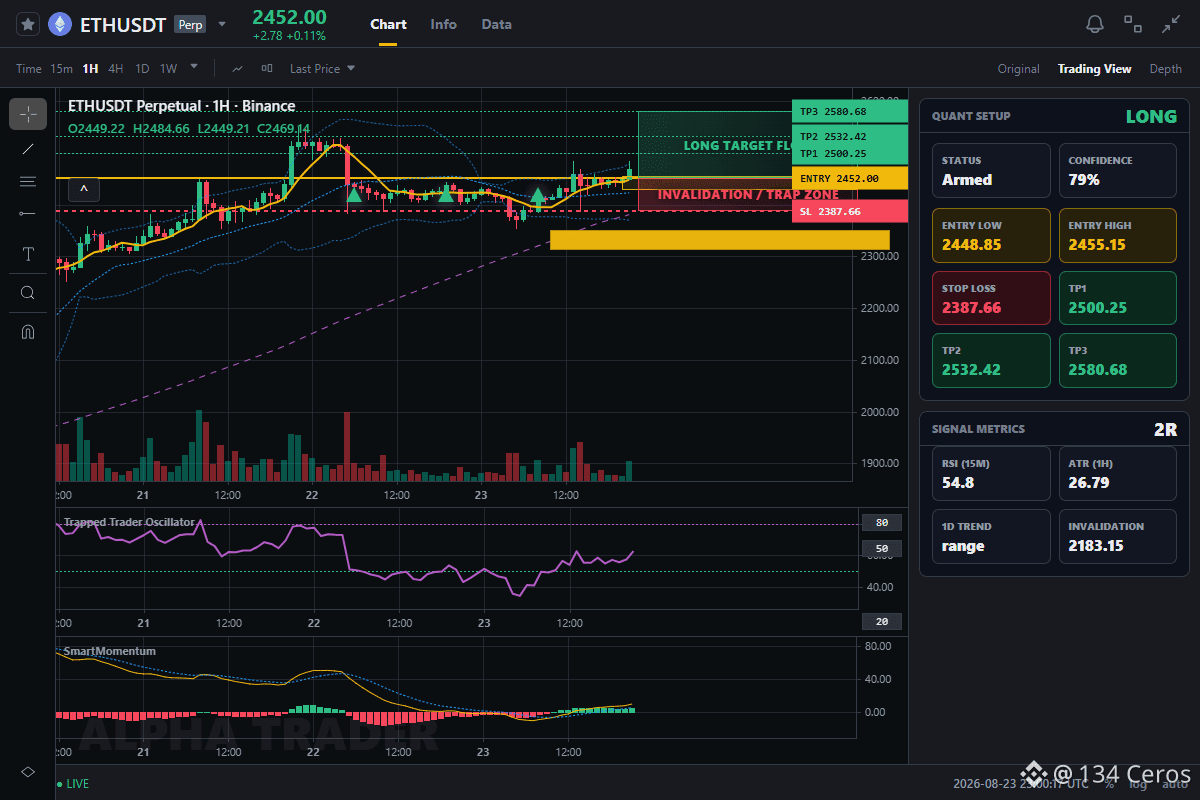Image resolution: width=1200 pixels, height=800 pixels.
Task: Click the Confidence 79% card
Action: 1117,171
